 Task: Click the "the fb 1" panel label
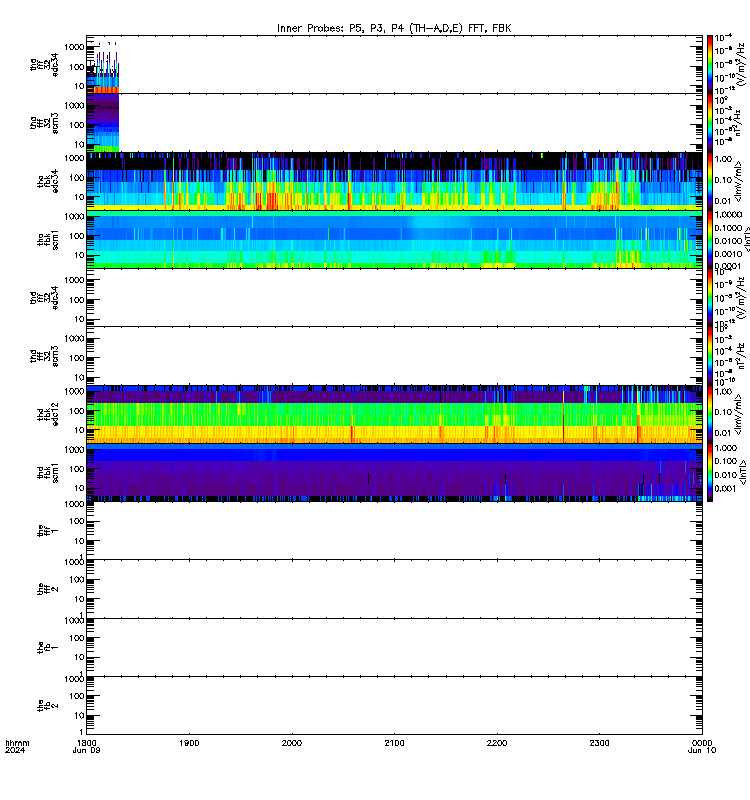tap(47, 647)
